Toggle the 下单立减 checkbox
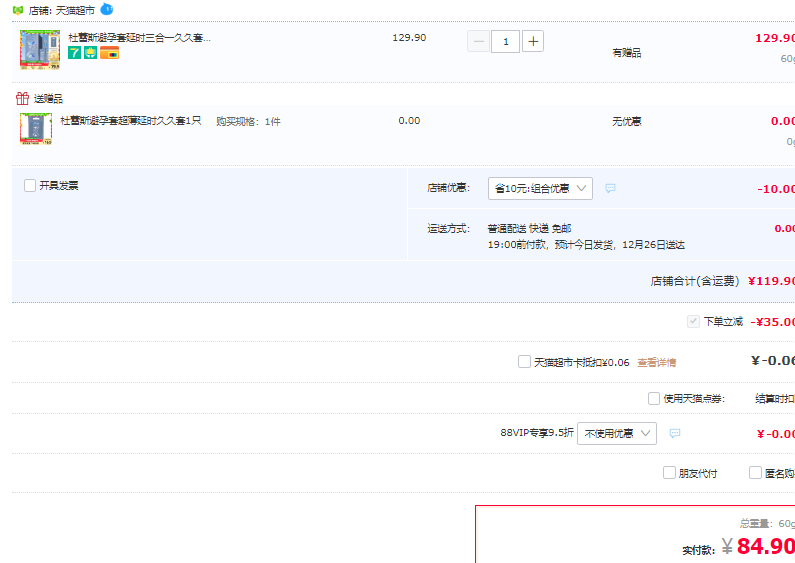This screenshot has width=795, height=563. (x=693, y=321)
